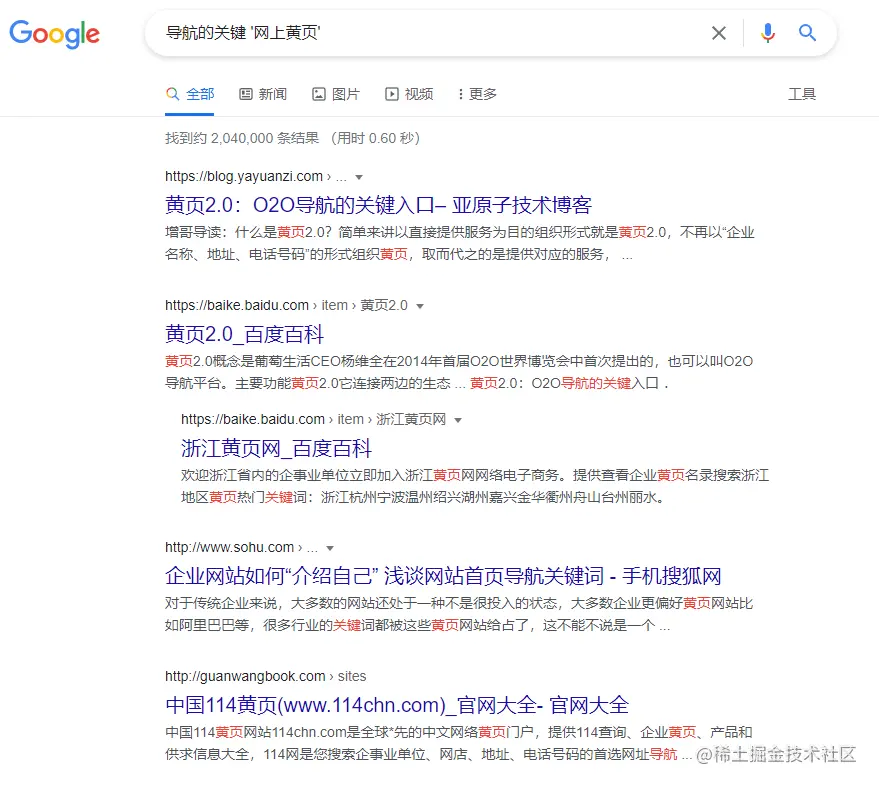Screen dimensions: 879x787
Task: Click the blue magnifier search icon
Action: 807,33
